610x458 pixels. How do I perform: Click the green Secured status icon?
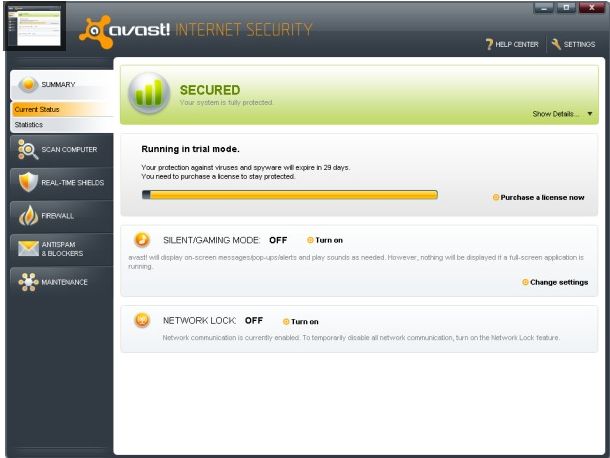click(x=148, y=94)
